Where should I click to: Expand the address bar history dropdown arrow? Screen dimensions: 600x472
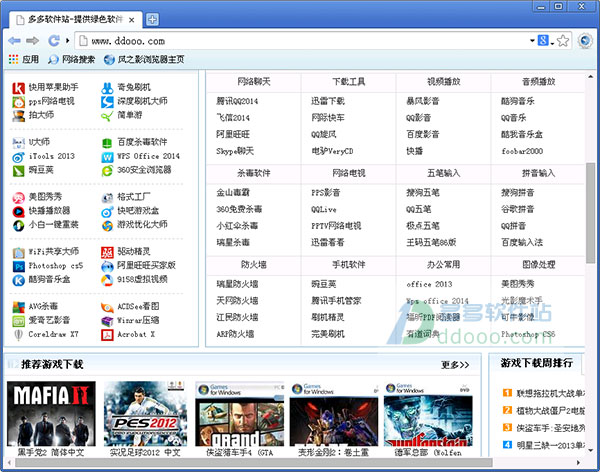click(x=532, y=40)
